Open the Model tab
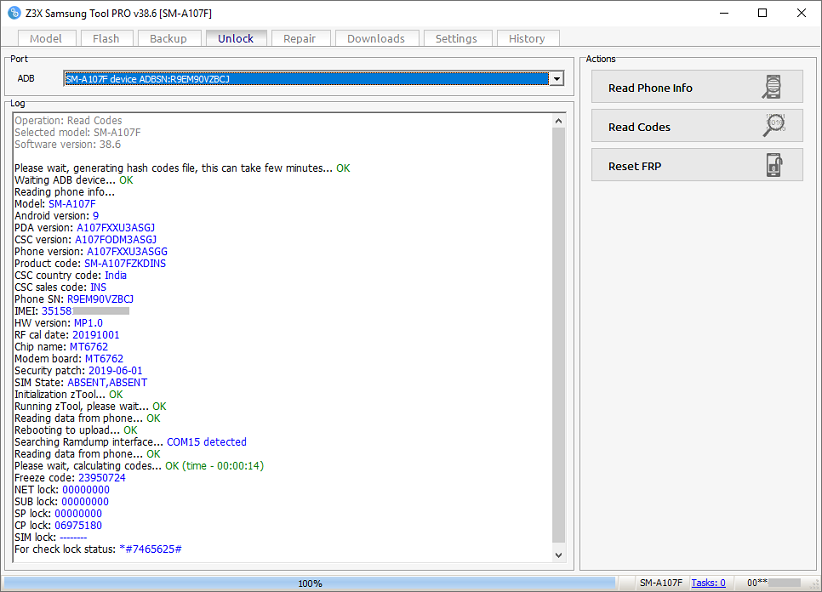 point(46,39)
